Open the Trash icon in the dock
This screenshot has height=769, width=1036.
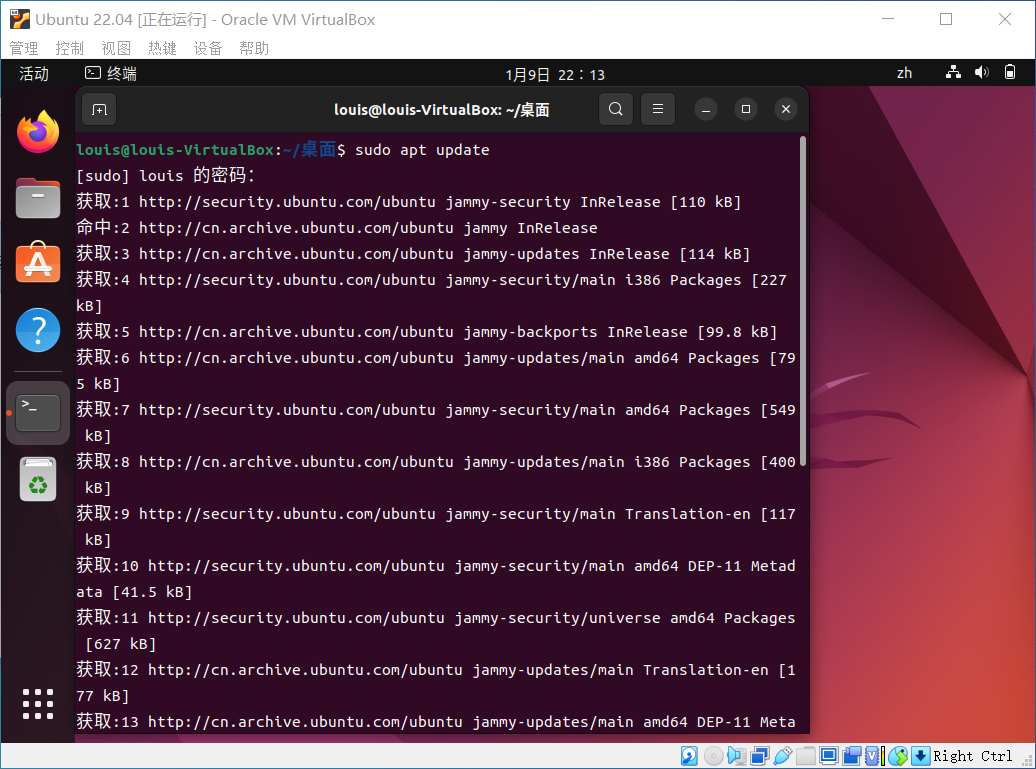[x=38, y=480]
